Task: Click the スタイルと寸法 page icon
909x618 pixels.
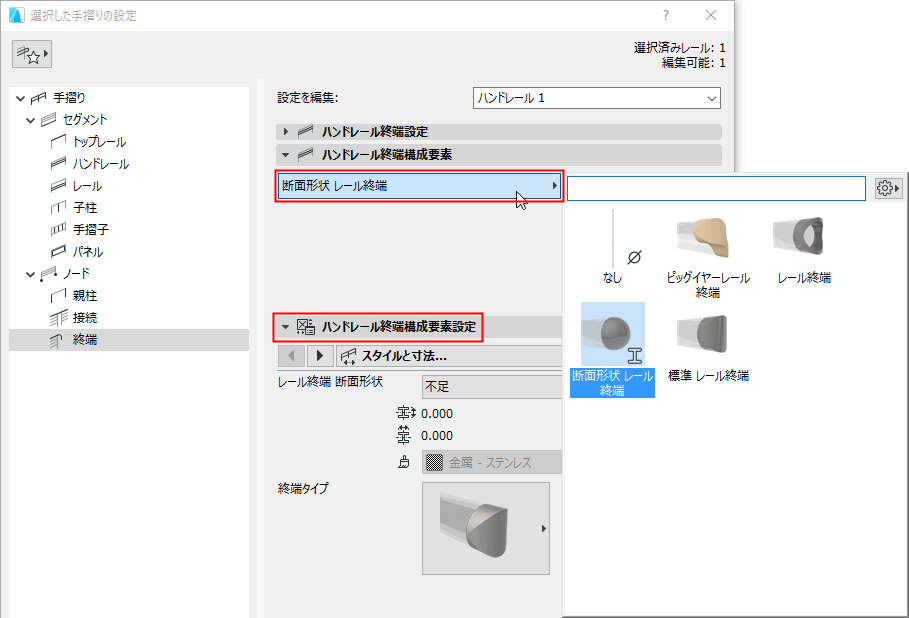Action: click(x=348, y=356)
